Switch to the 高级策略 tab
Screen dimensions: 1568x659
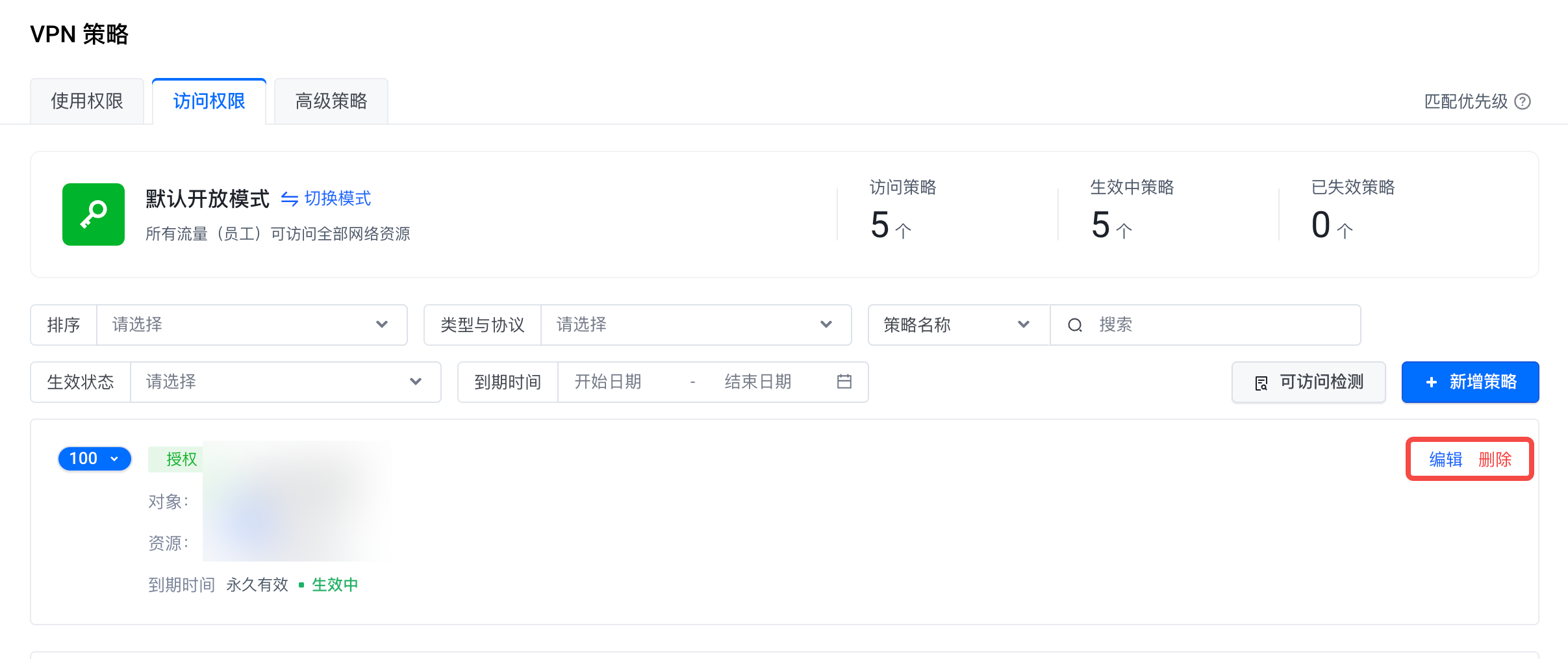tap(331, 101)
